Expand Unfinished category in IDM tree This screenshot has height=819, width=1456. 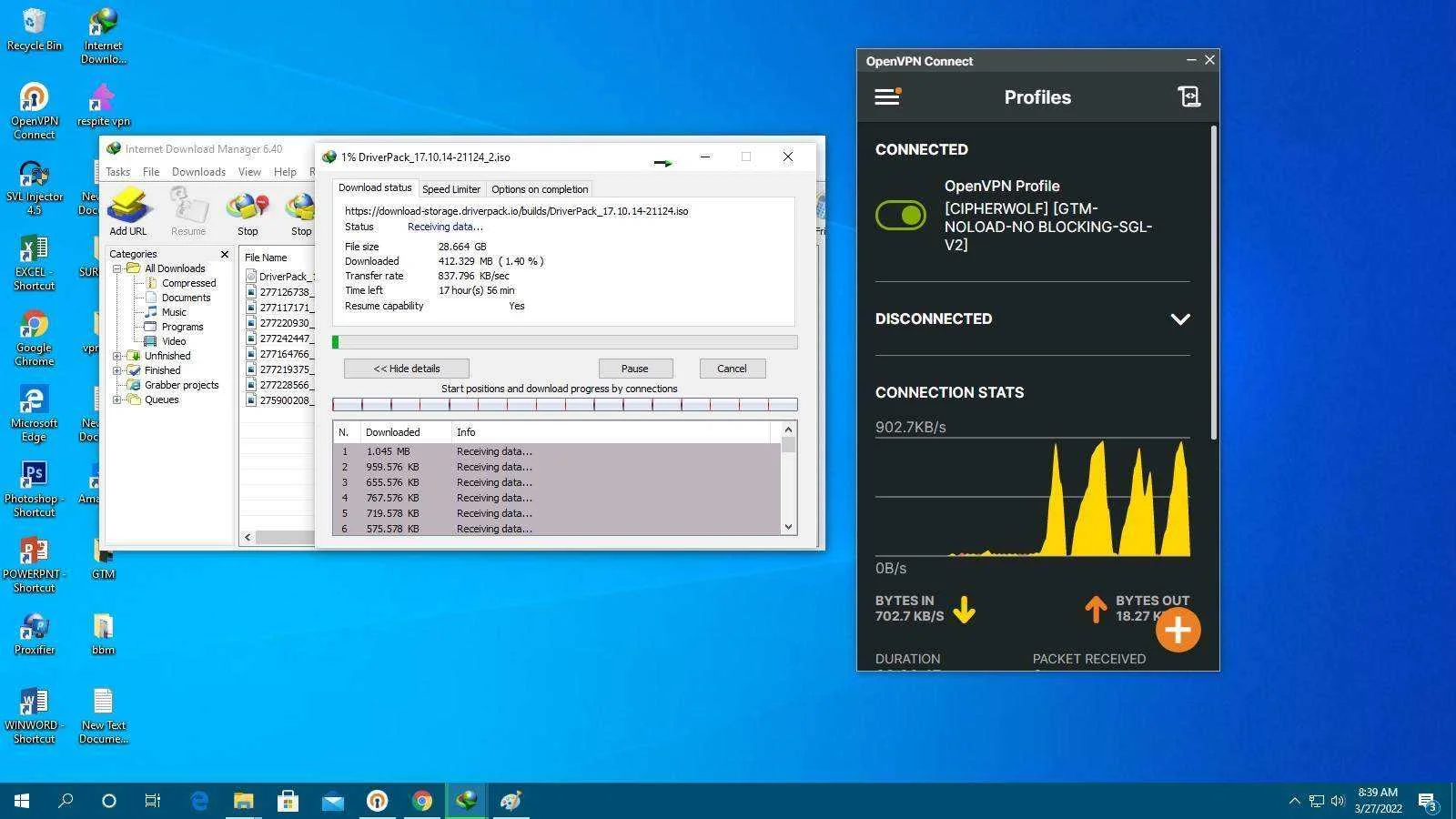pyautogui.click(x=116, y=356)
